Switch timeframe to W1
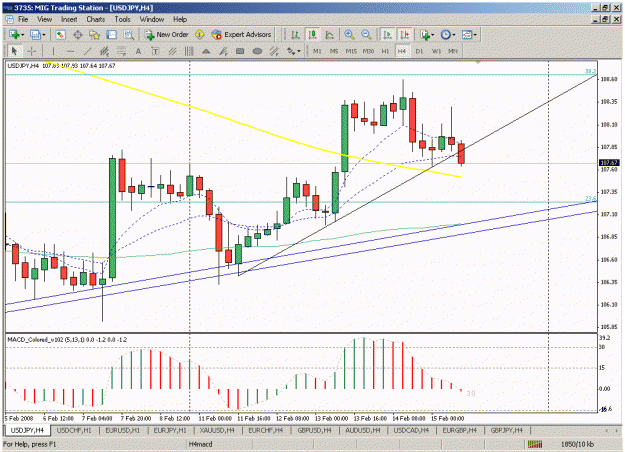Screen dimensions: 625x452 click(x=436, y=51)
